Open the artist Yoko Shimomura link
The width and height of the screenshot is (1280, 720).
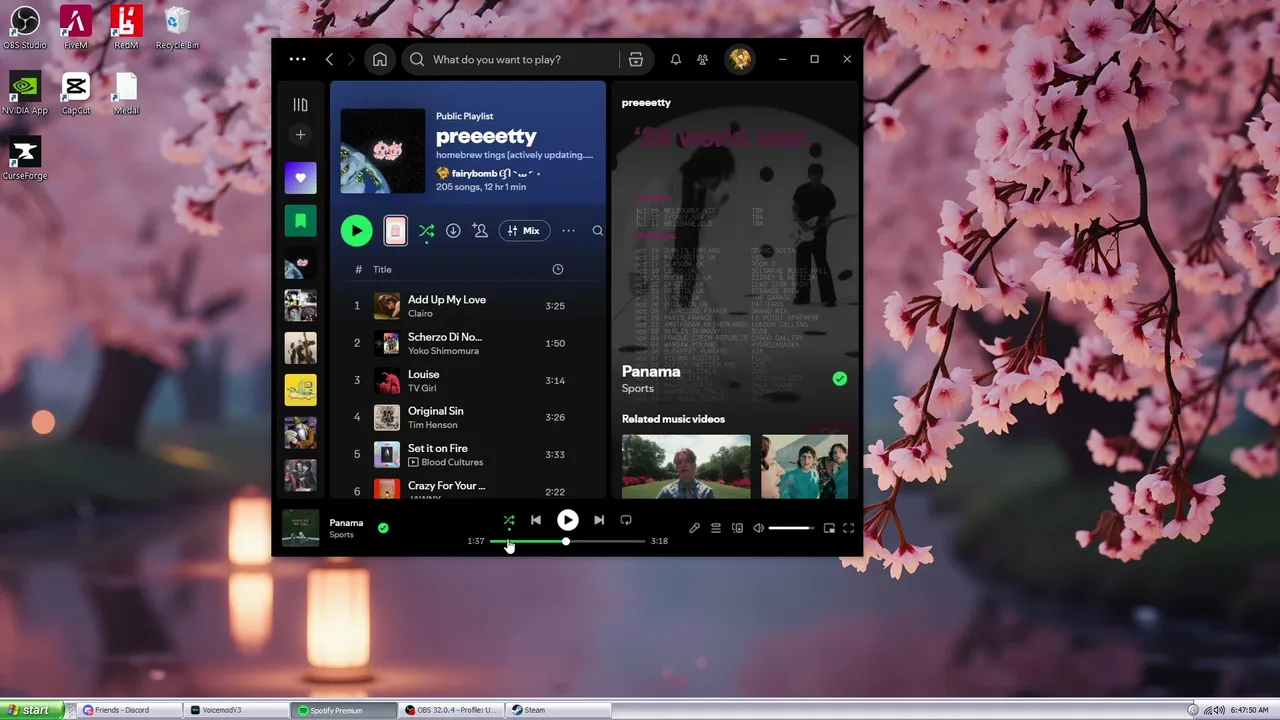(x=443, y=351)
